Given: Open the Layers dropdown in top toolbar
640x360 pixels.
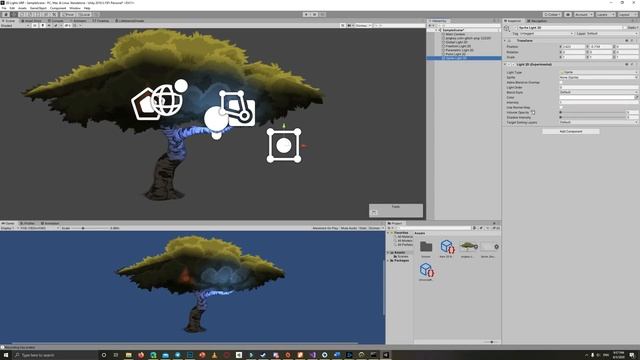Looking at the screenshot, I should (605, 14).
